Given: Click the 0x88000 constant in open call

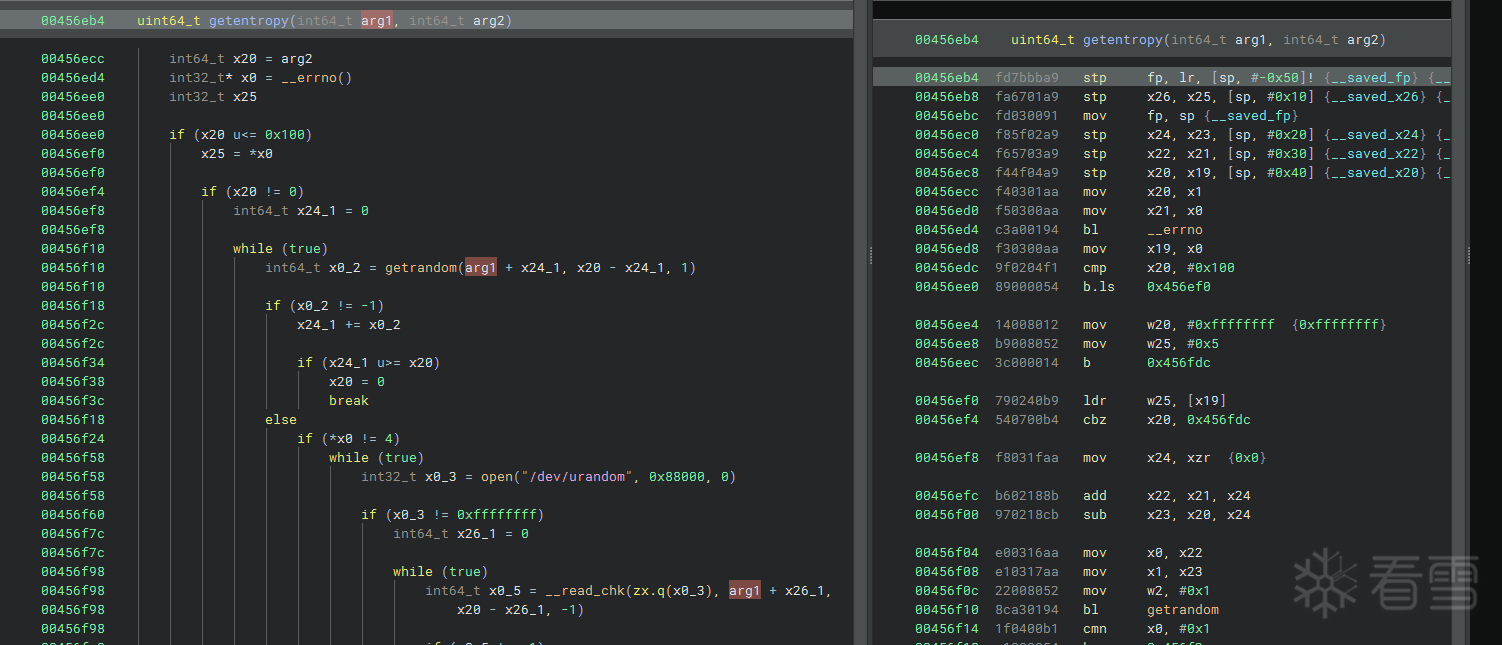Looking at the screenshot, I should click(677, 477).
